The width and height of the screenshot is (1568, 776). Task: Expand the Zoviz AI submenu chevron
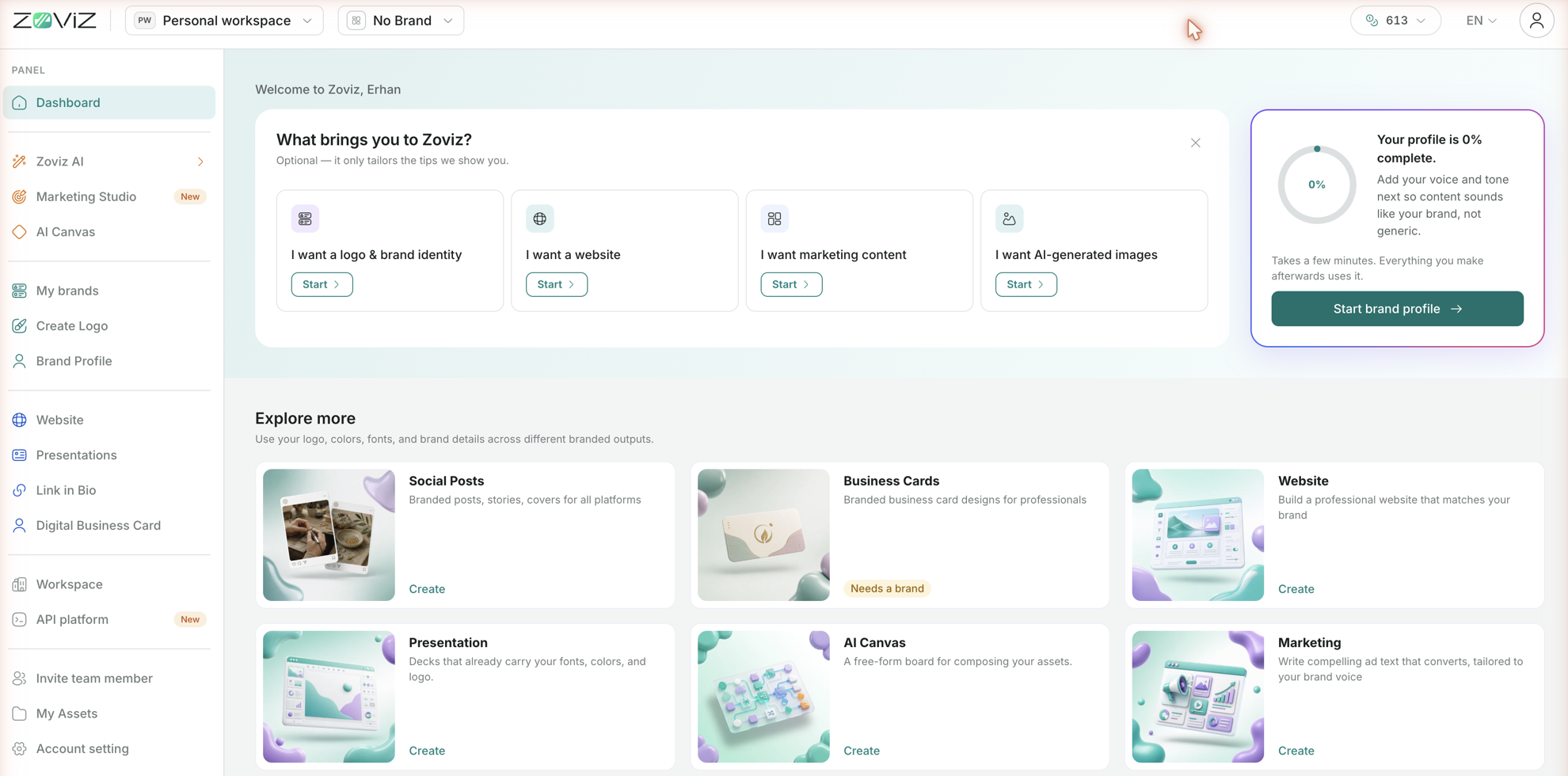click(x=200, y=162)
